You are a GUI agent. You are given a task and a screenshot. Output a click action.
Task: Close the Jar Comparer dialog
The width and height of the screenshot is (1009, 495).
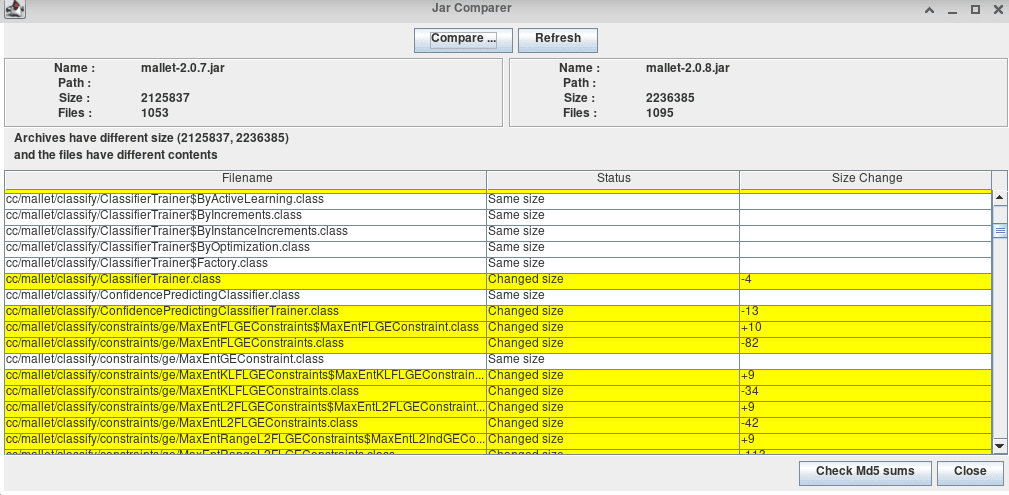[970, 472]
